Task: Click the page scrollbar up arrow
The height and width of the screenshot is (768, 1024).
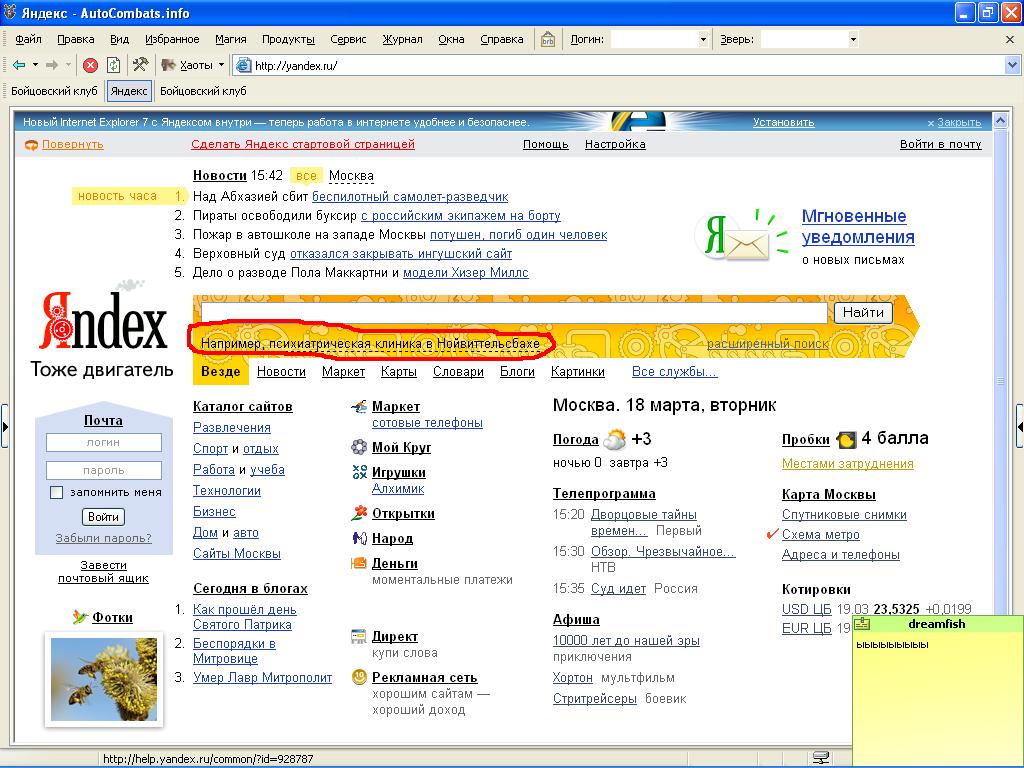Action: [1000, 121]
